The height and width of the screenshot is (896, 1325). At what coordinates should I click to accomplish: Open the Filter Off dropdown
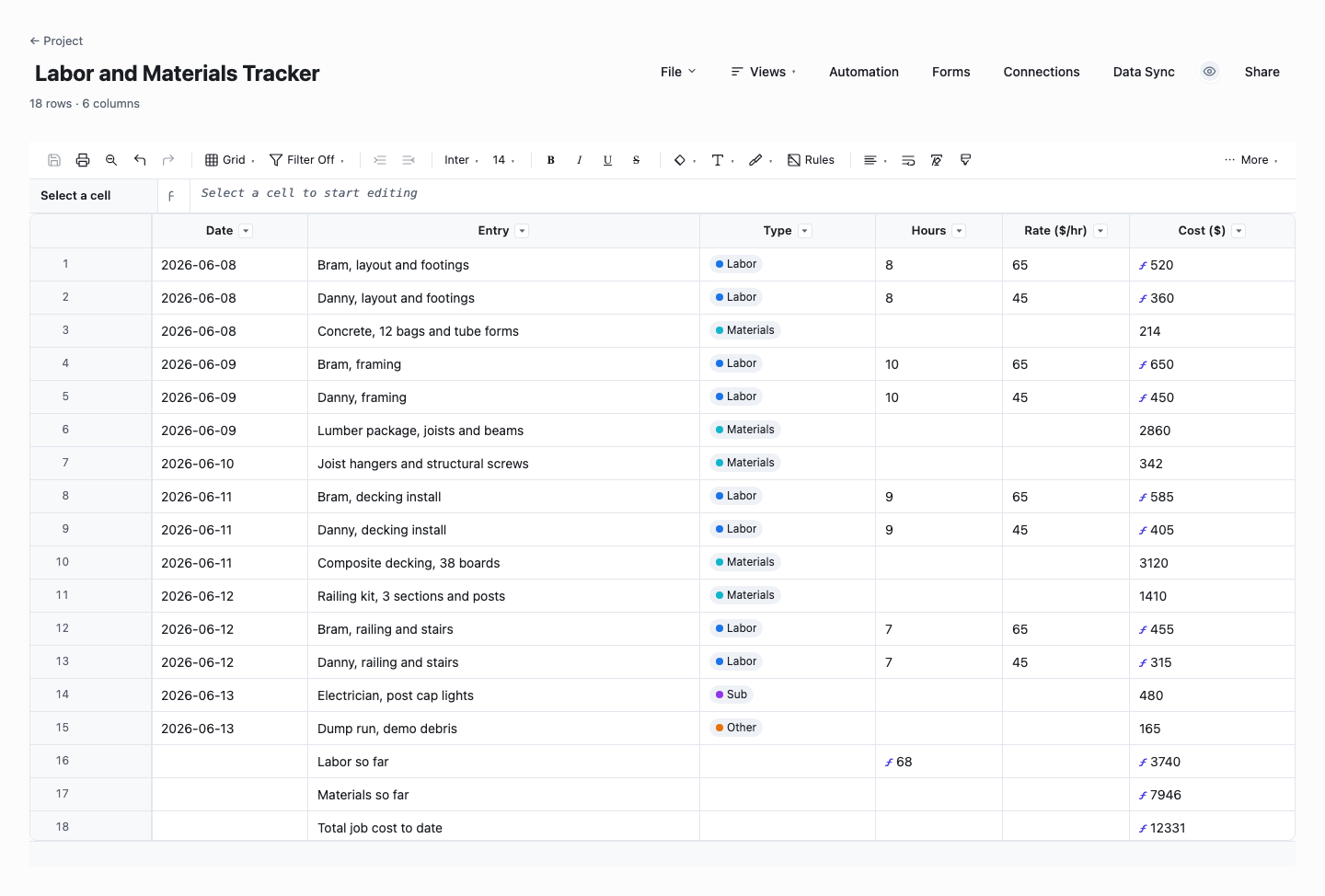[307, 160]
